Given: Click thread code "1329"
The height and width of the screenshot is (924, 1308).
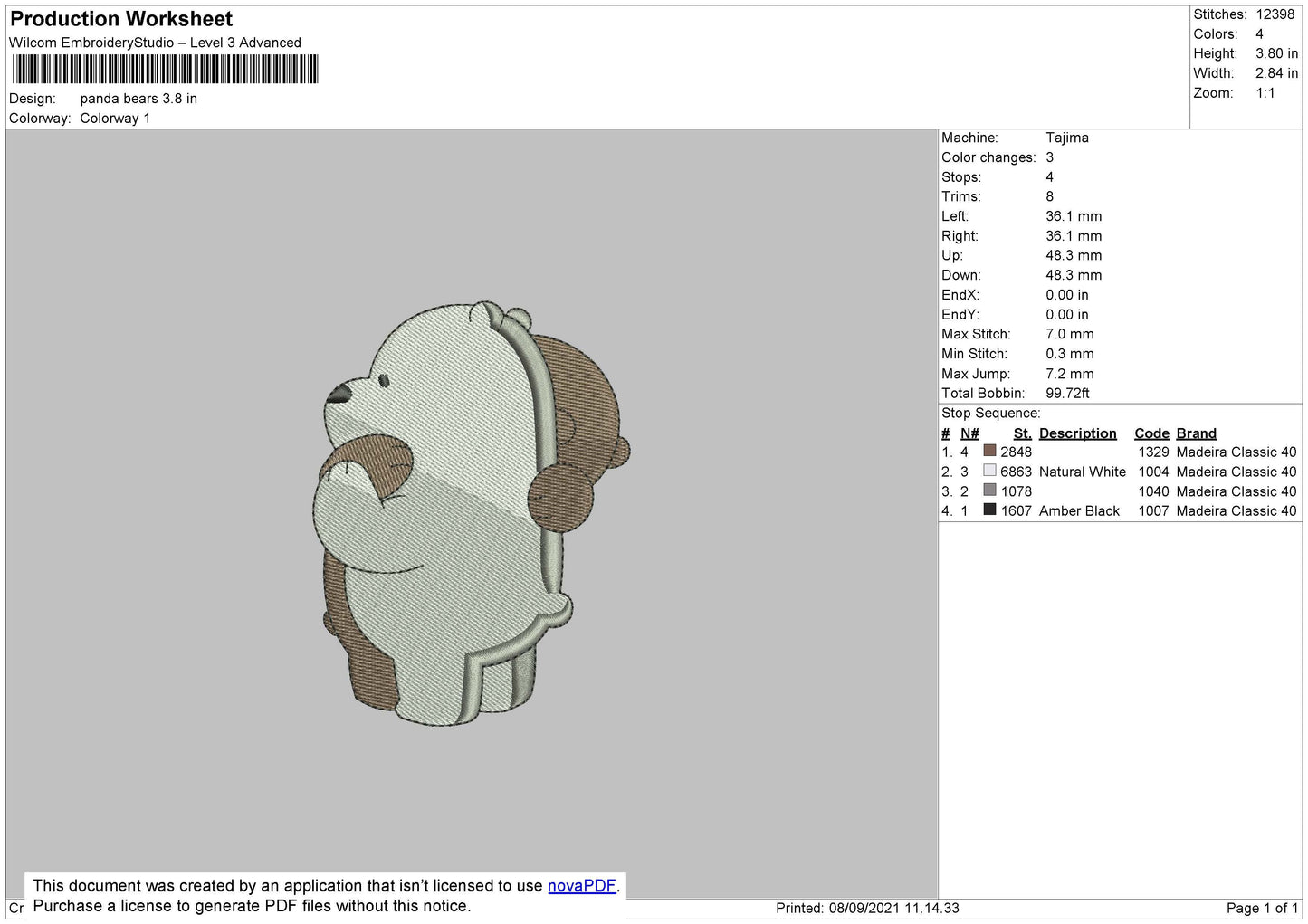Looking at the screenshot, I should click(1154, 452).
